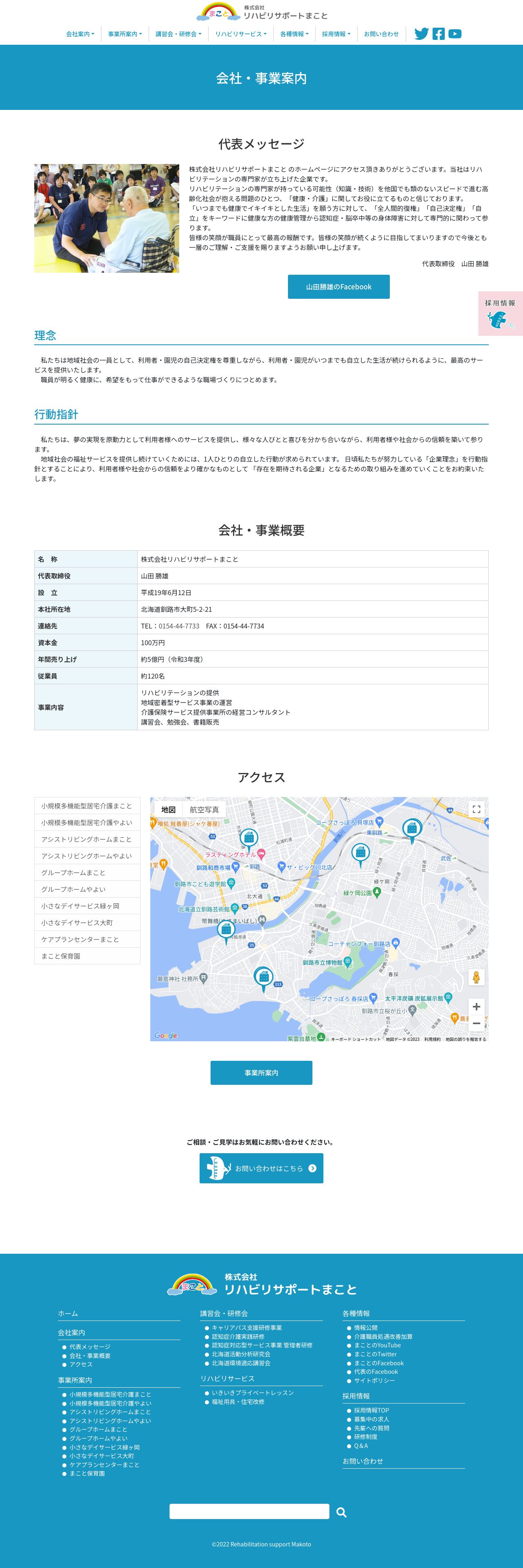This screenshot has width=523, height=1568.
Task: Select the Street View pegman
Action: 476,978
